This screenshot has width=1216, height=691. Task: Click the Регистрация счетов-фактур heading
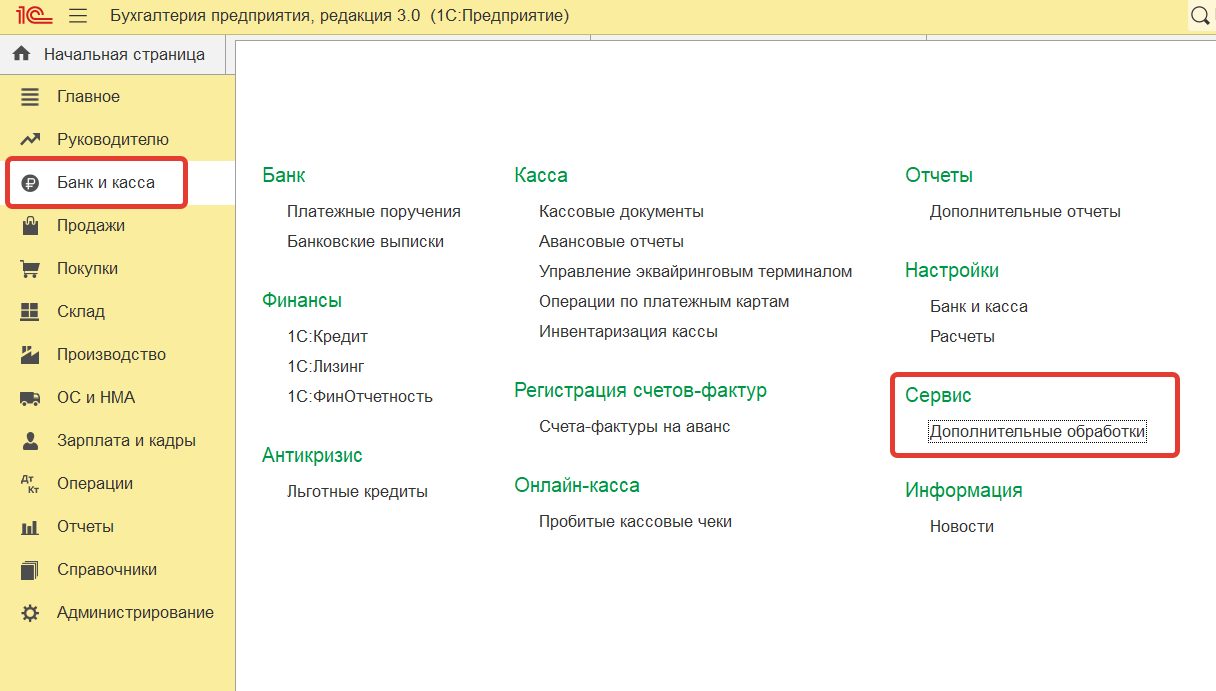coord(641,391)
